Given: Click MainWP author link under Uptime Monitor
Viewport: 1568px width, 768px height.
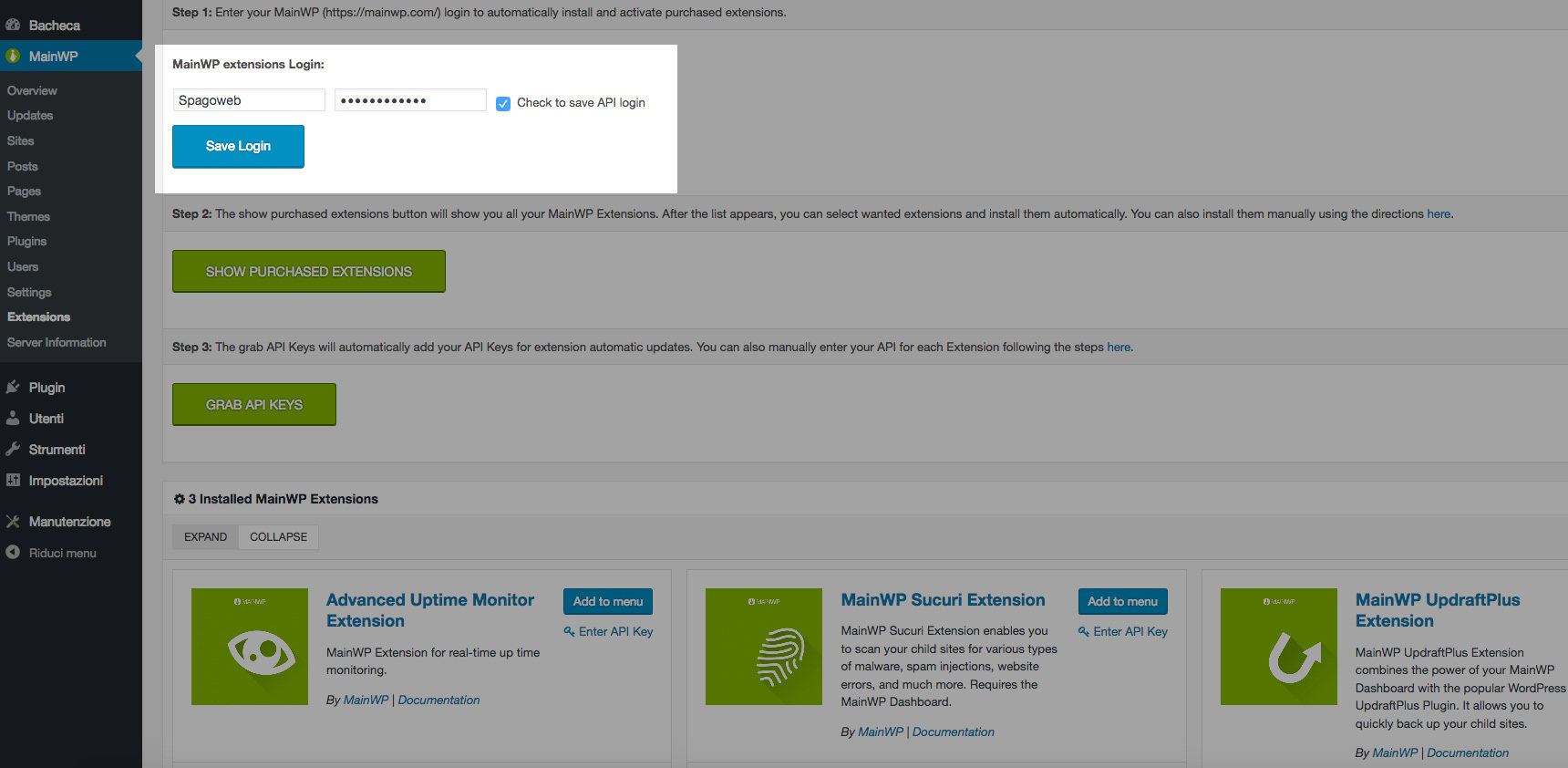Looking at the screenshot, I should pyautogui.click(x=366, y=700).
